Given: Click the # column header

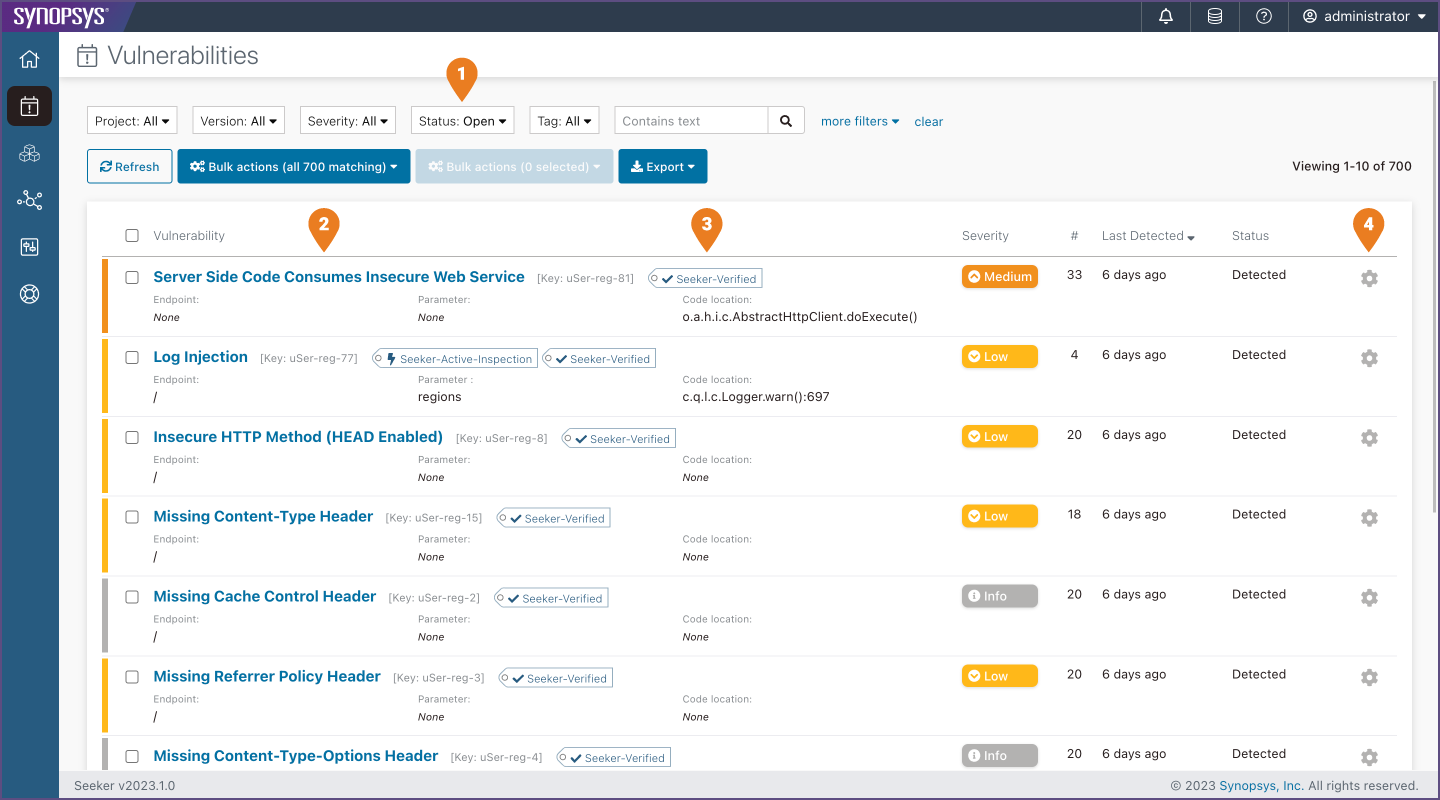Looking at the screenshot, I should tap(1074, 236).
